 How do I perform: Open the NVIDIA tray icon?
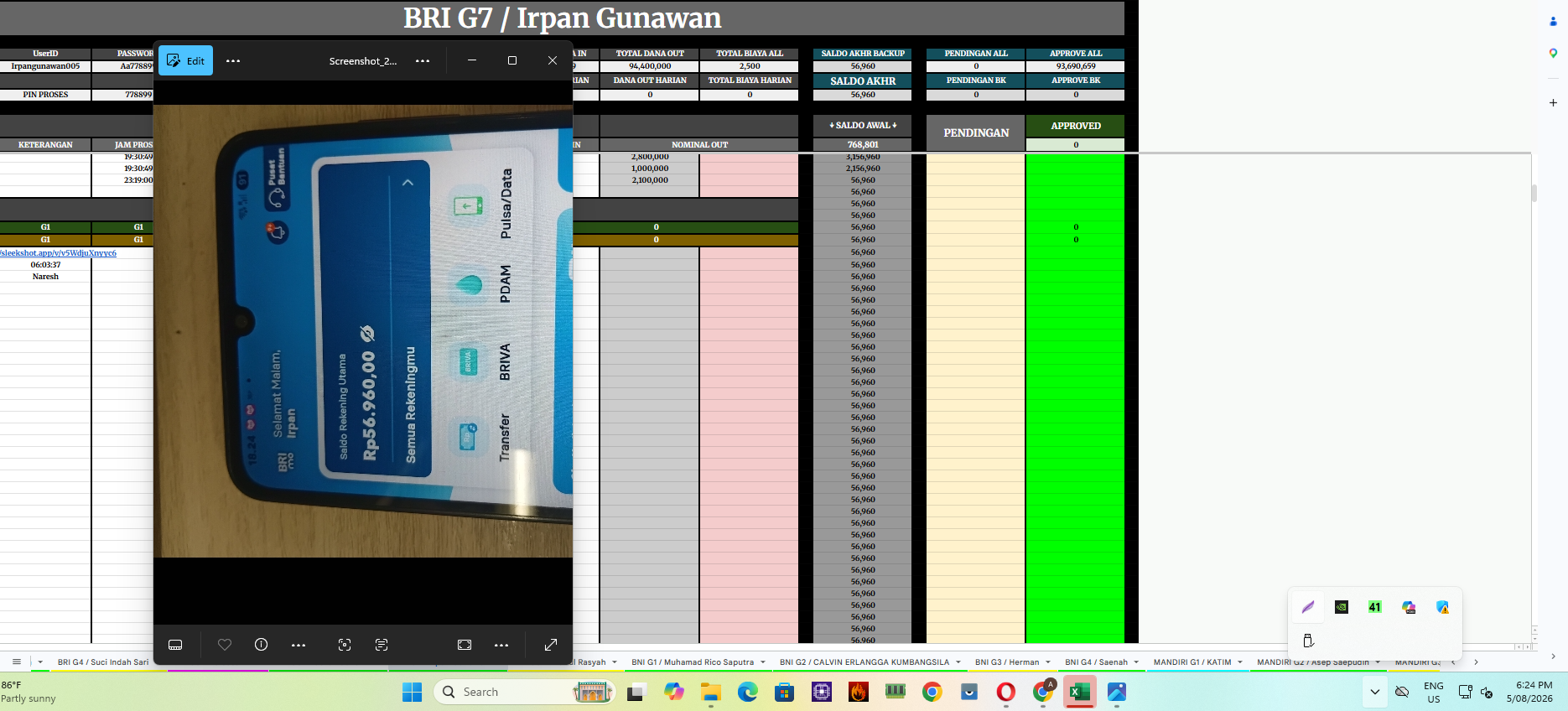1342,607
